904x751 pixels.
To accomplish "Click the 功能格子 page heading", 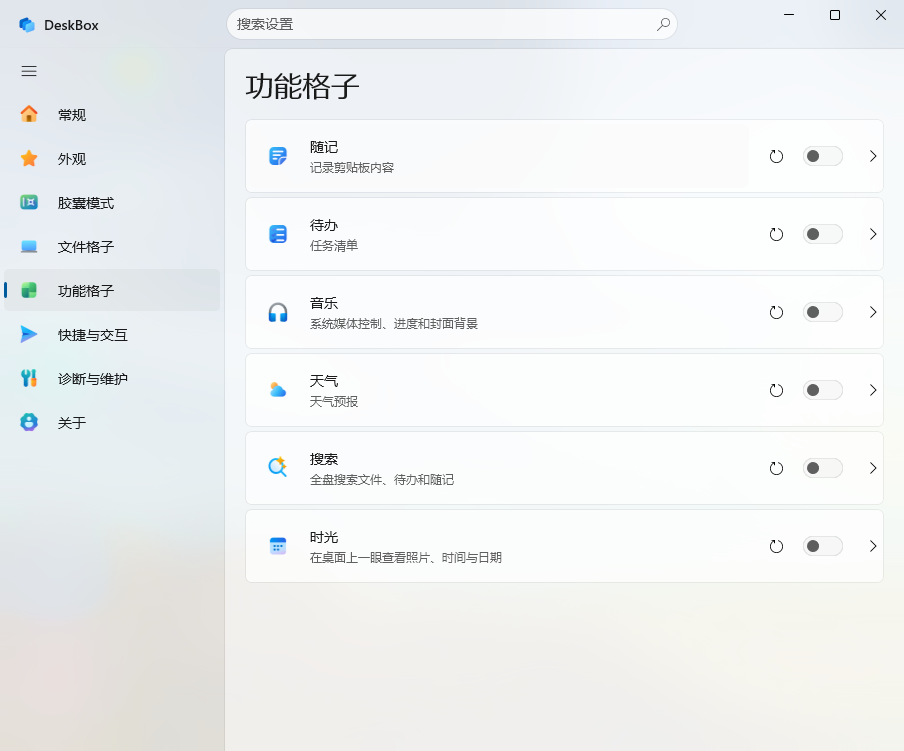I will pyautogui.click(x=302, y=86).
